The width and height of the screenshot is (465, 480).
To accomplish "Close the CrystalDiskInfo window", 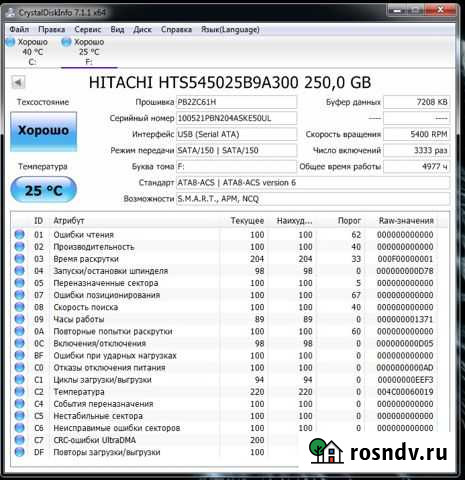I will [441, 10].
